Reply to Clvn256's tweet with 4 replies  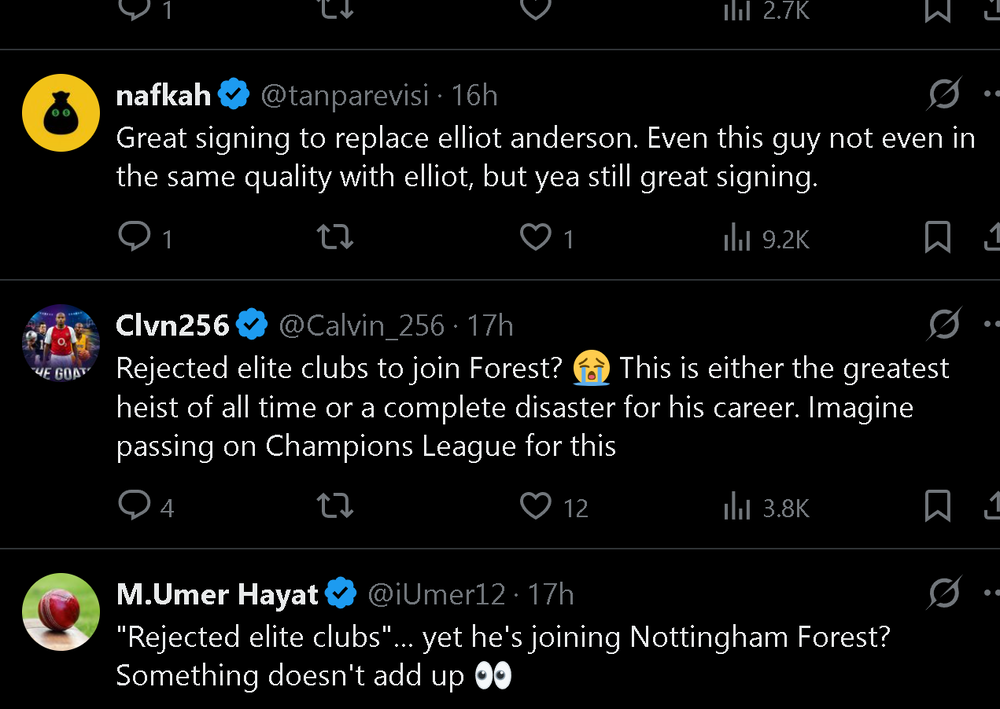coord(146,506)
